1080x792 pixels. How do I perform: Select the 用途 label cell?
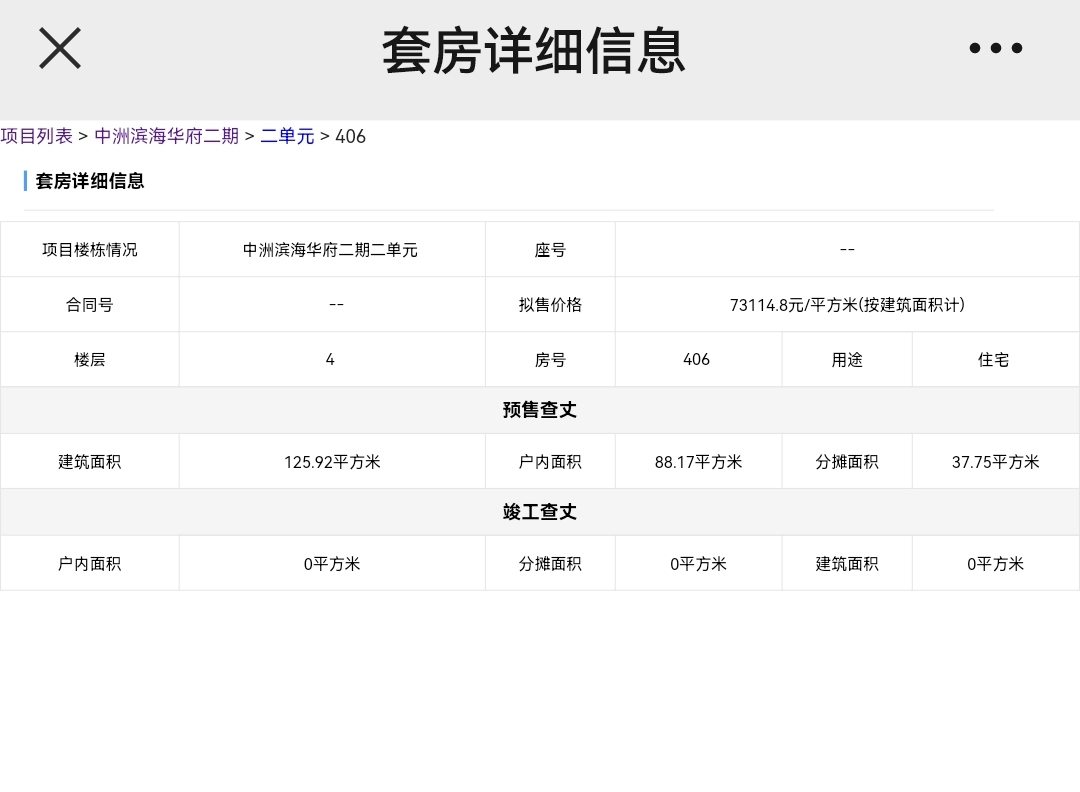(x=847, y=359)
